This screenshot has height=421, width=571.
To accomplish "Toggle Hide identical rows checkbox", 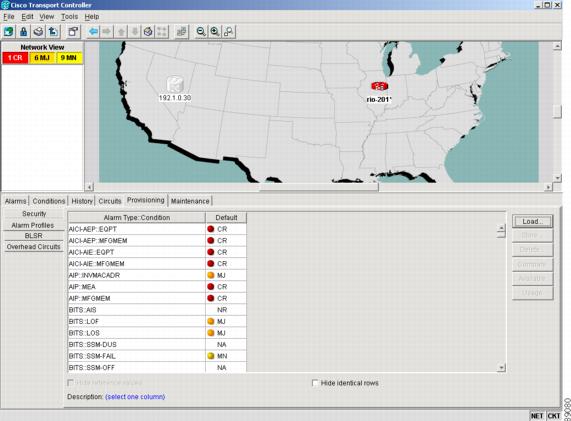I will (315, 383).
